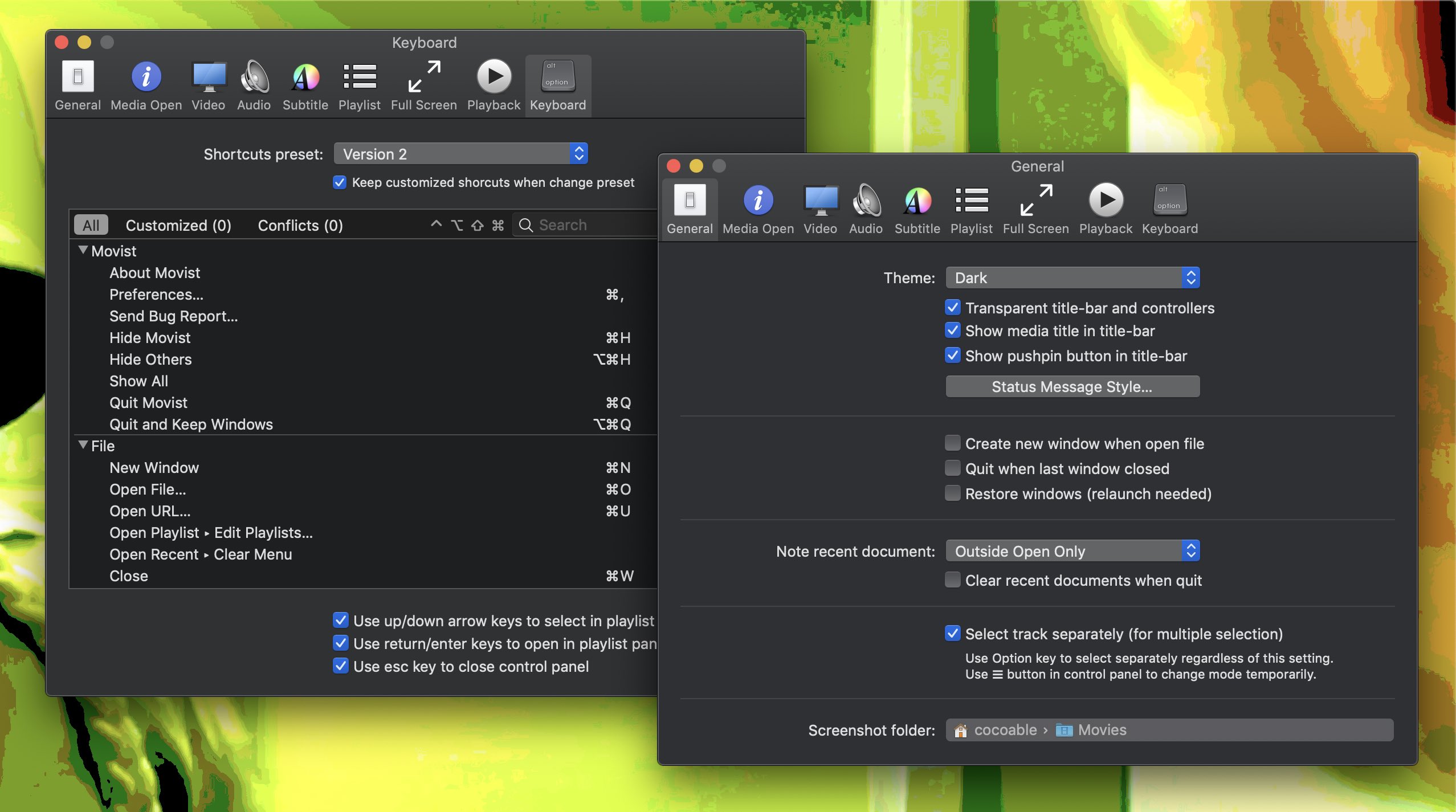
Task: Switch to Full Screen settings
Action: point(1035,207)
